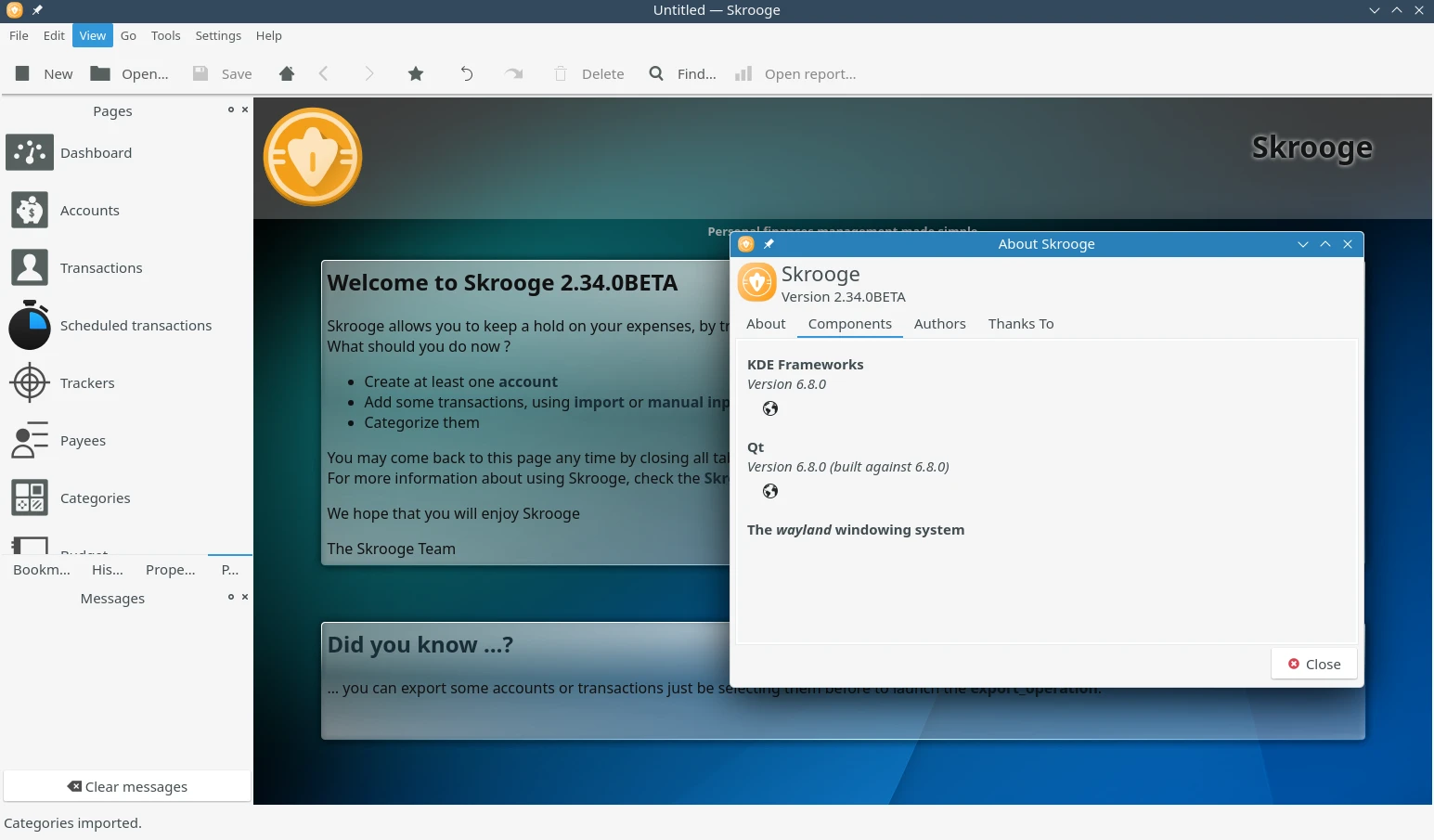
Task: Click the bookmark star toolbar icon
Action: coord(416,74)
